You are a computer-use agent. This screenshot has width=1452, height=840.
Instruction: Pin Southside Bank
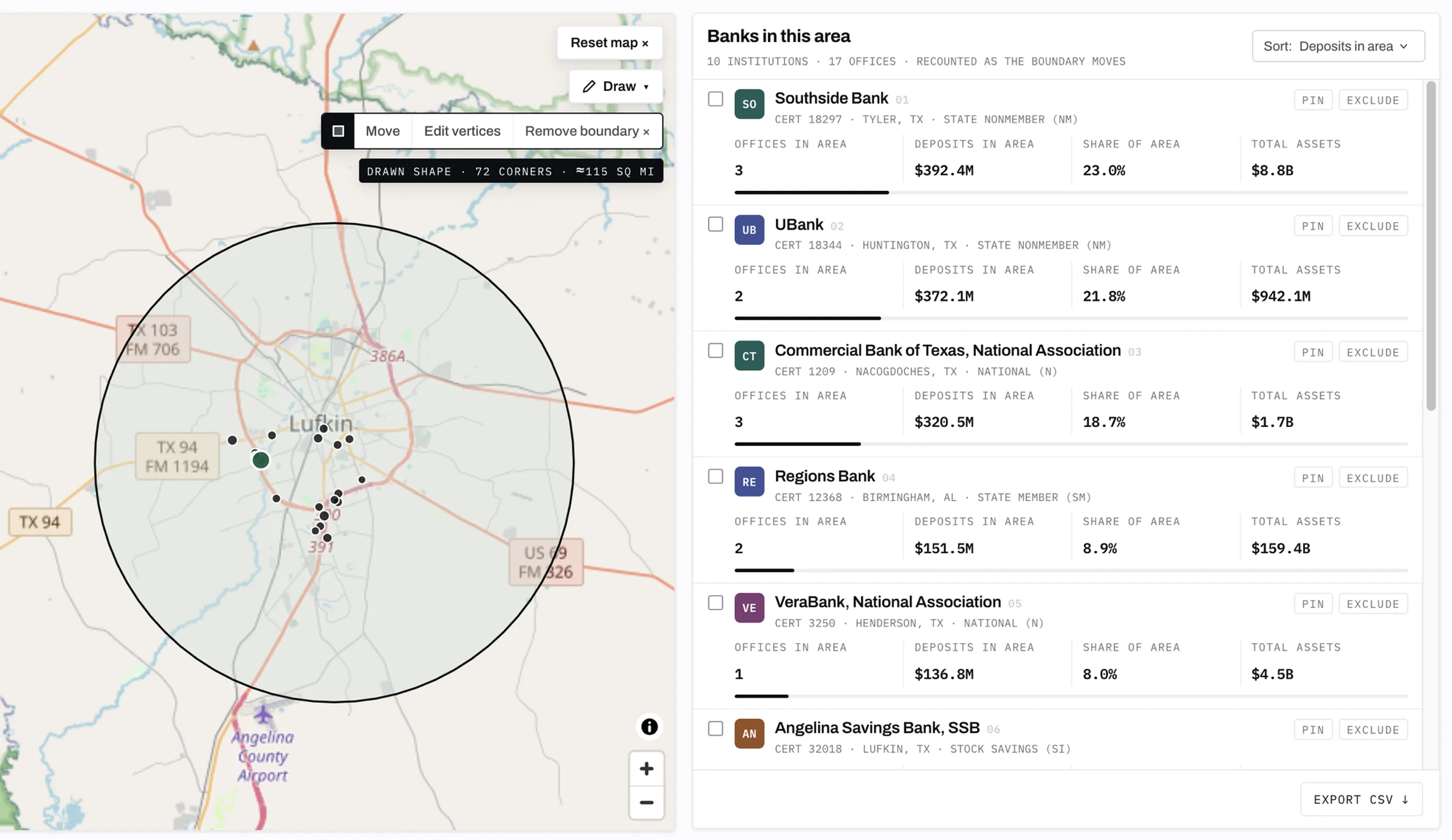tap(1313, 100)
